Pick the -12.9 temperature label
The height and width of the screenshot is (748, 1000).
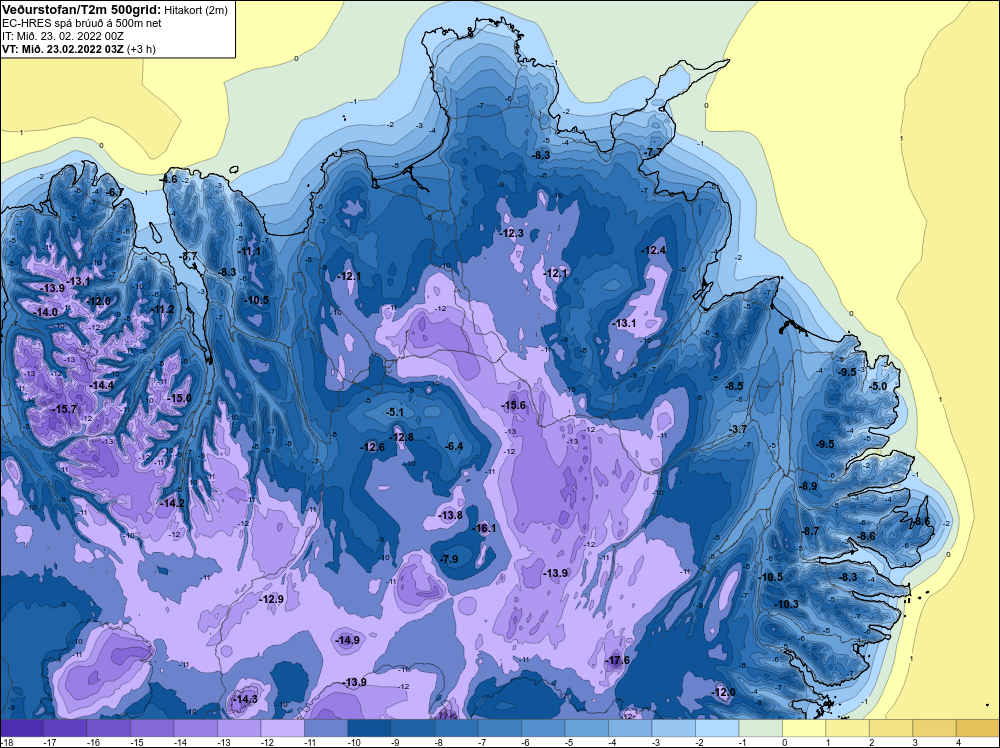click(271, 599)
